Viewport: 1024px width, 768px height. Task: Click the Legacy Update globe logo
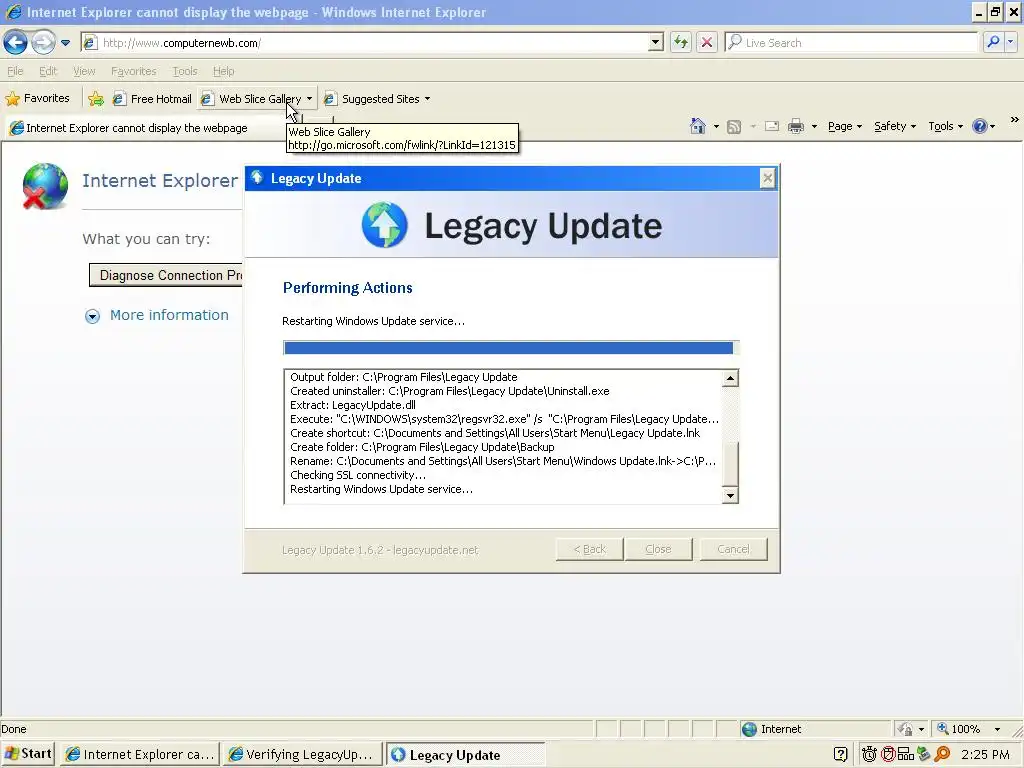point(385,225)
